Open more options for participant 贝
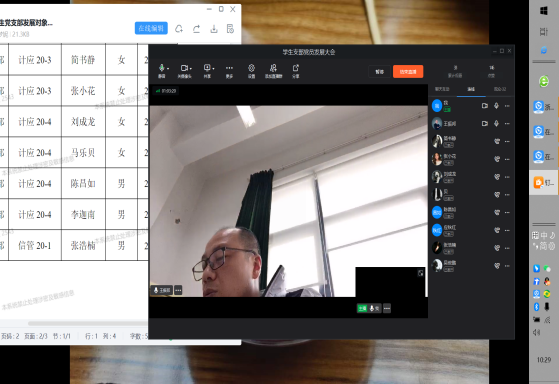 tap(507, 195)
